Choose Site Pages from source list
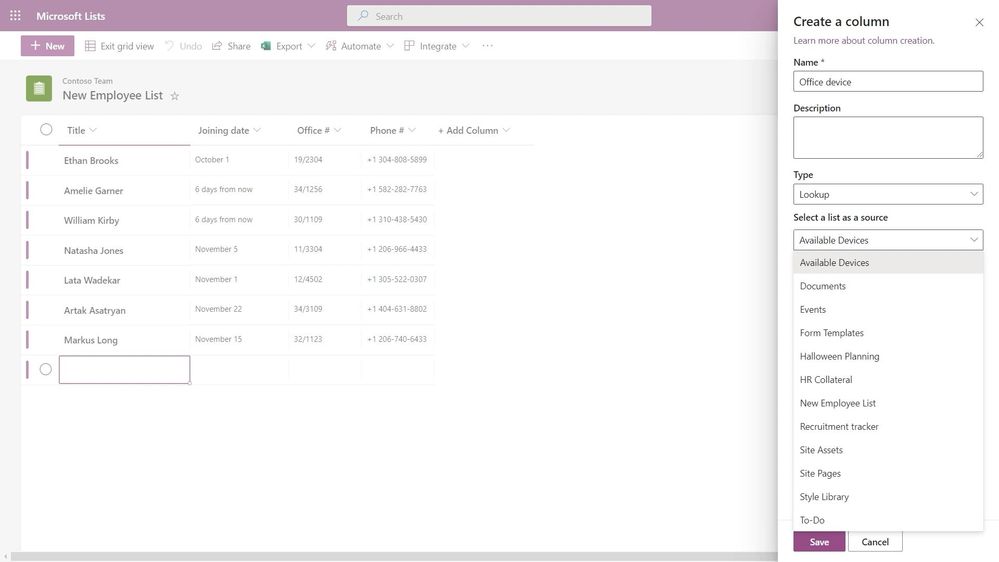Image resolution: width=999 pixels, height=562 pixels. (x=888, y=473)
